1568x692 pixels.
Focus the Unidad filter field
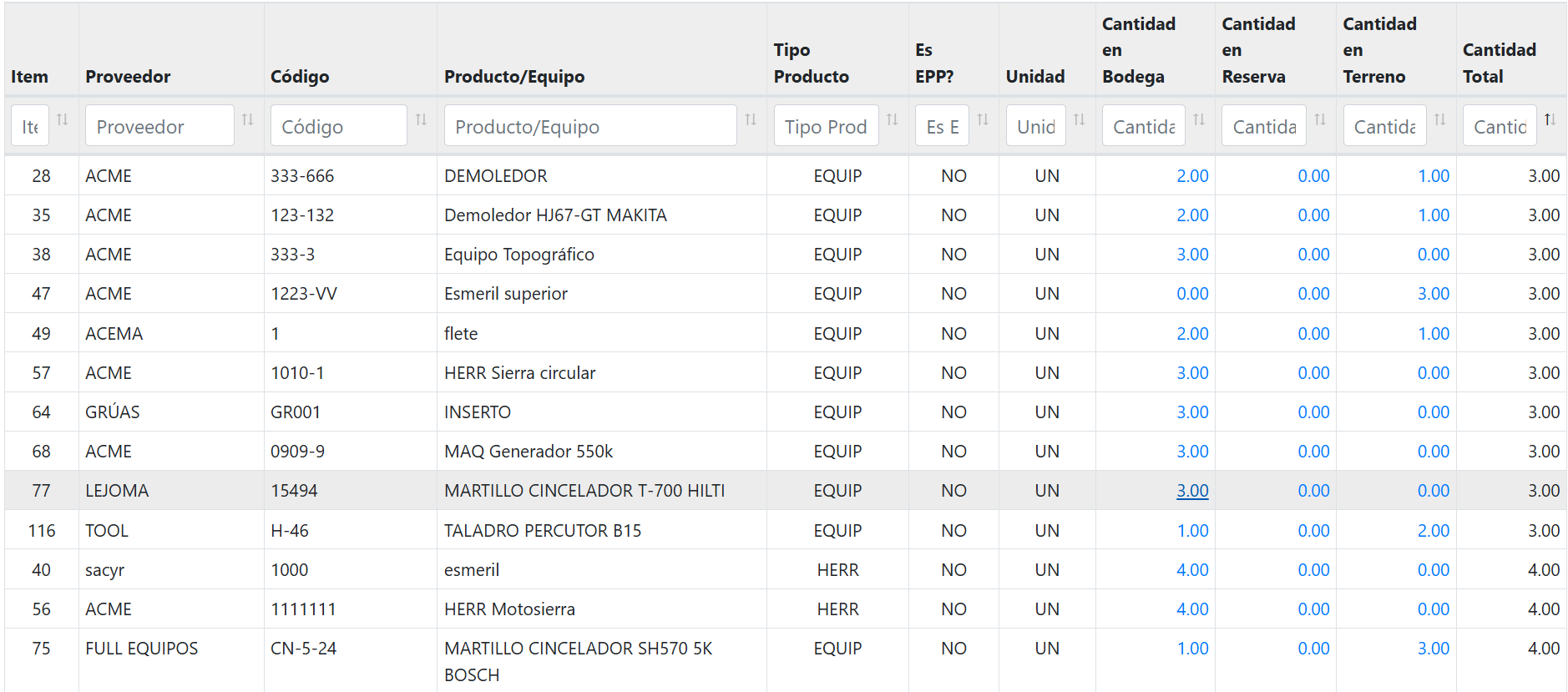tap(1036, 126)
